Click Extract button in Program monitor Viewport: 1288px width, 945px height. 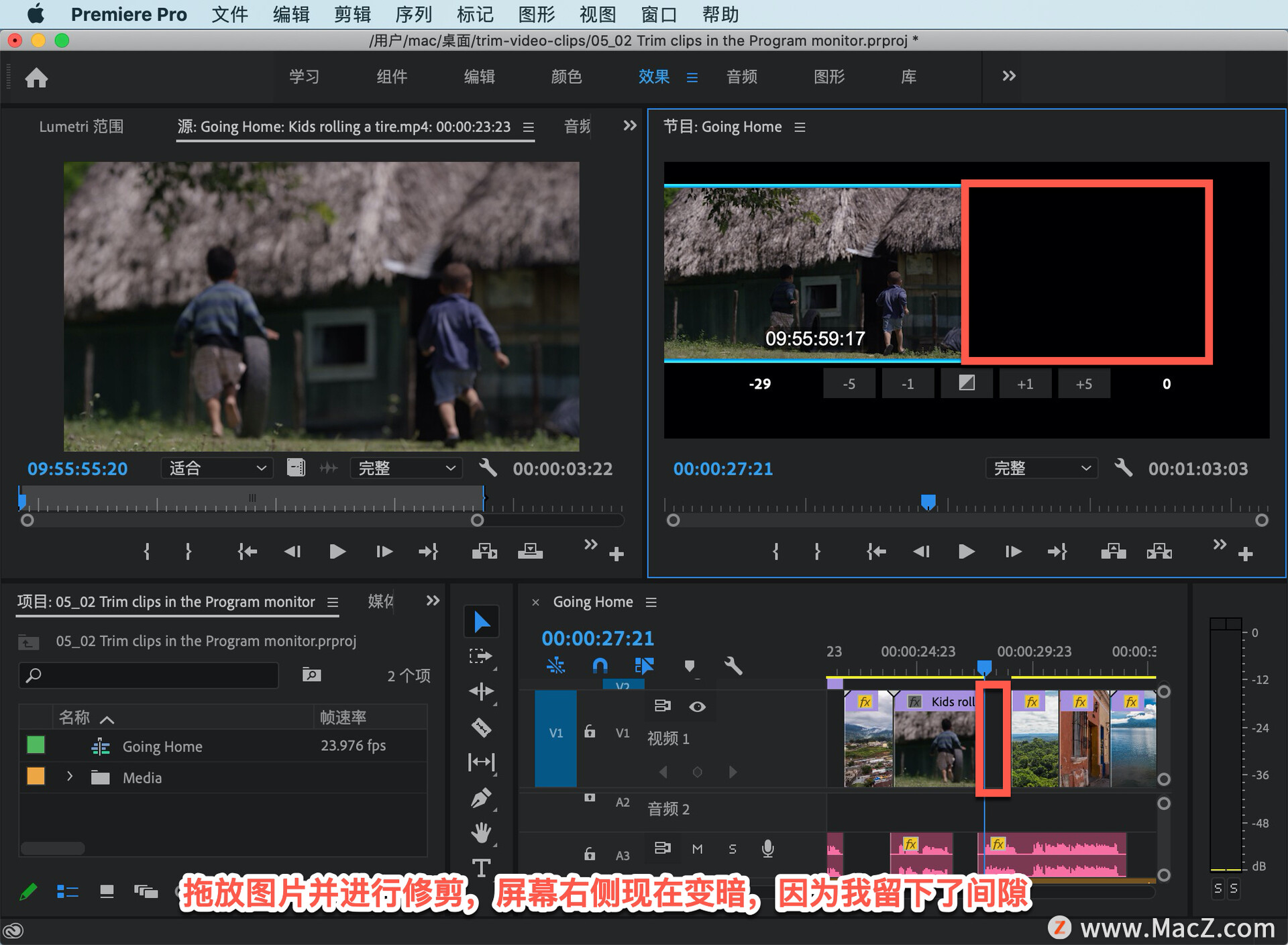1159,552
